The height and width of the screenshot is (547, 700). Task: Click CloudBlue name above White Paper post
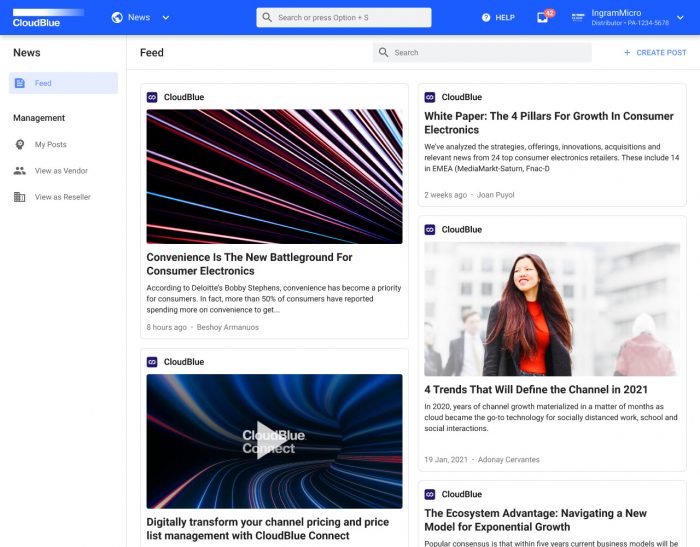tap(462, 97)
